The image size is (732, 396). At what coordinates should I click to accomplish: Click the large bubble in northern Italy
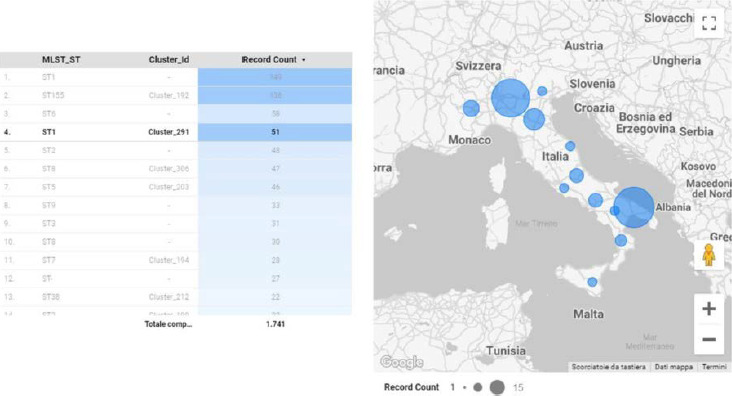(511, 98)
